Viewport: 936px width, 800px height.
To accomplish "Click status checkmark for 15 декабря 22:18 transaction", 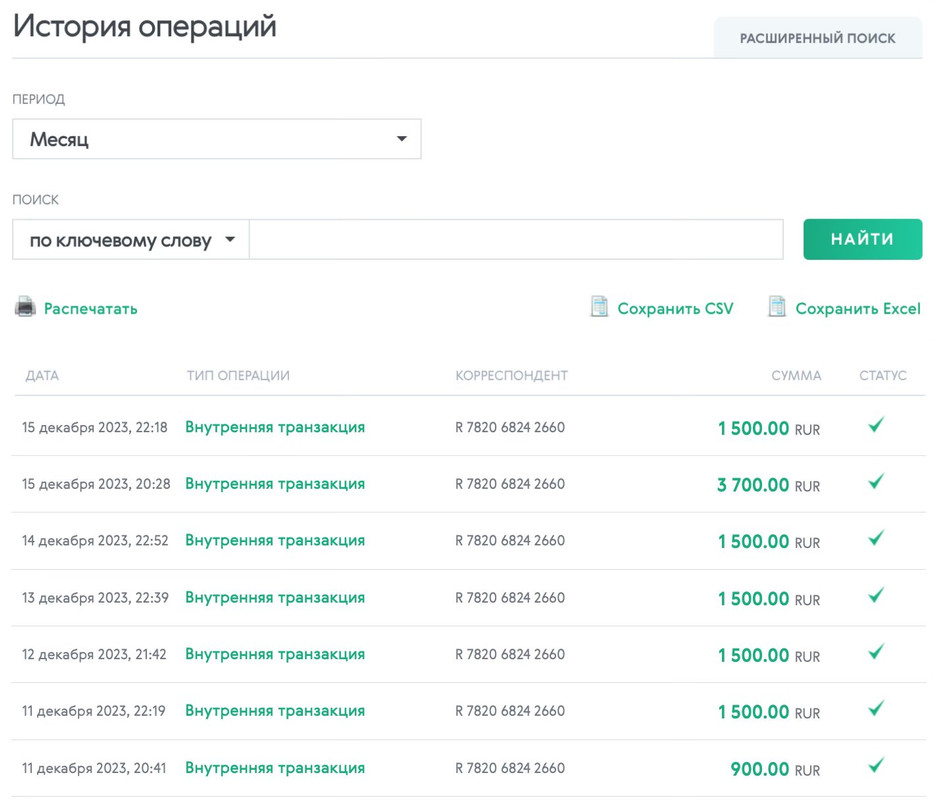I will 876,424.
